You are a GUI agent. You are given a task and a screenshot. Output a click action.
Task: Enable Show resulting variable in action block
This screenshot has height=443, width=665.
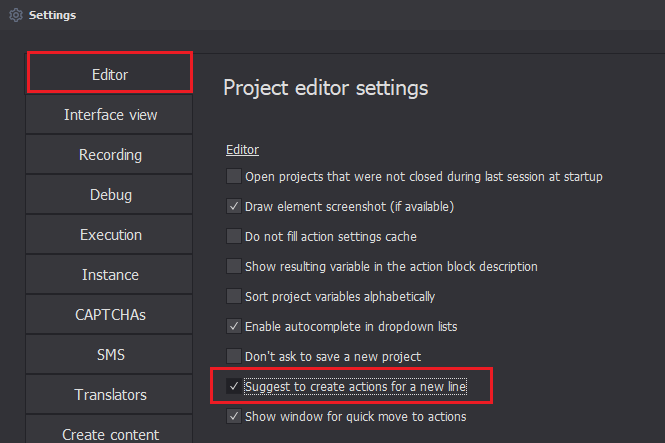click(234, 267)
